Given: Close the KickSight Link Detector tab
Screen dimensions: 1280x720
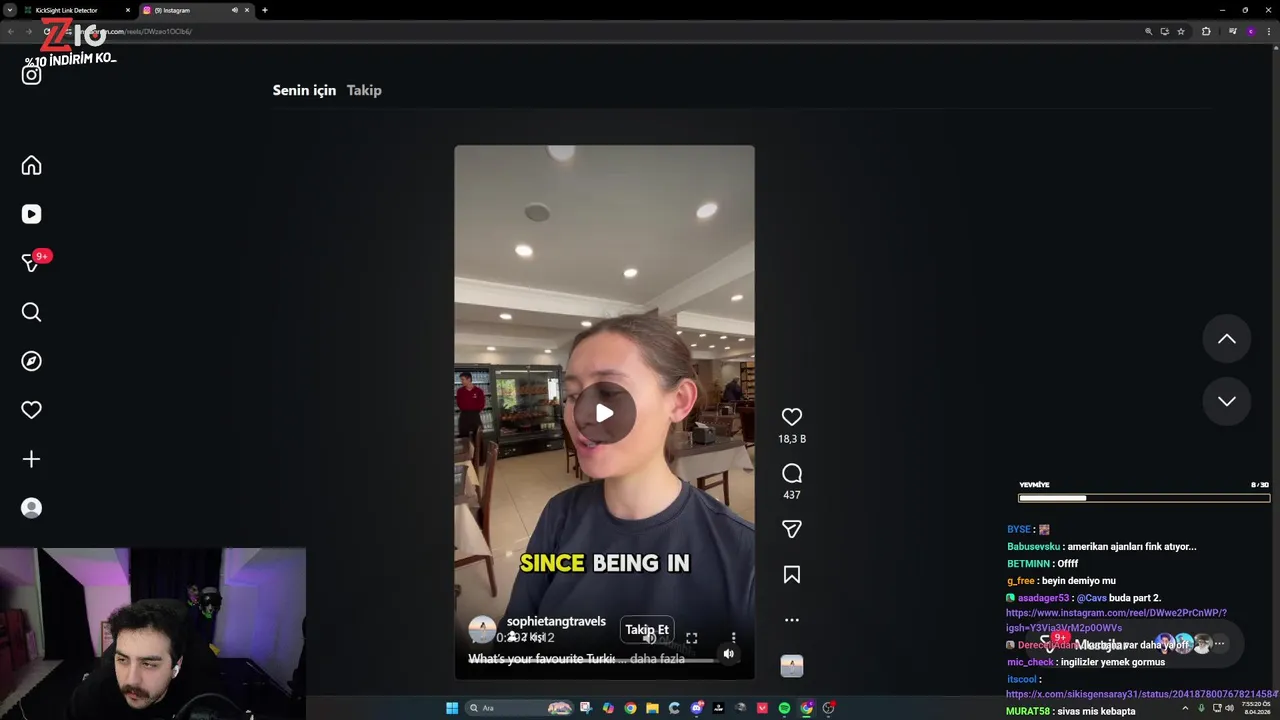Looking at the screenshot, I should pos(127,10).
